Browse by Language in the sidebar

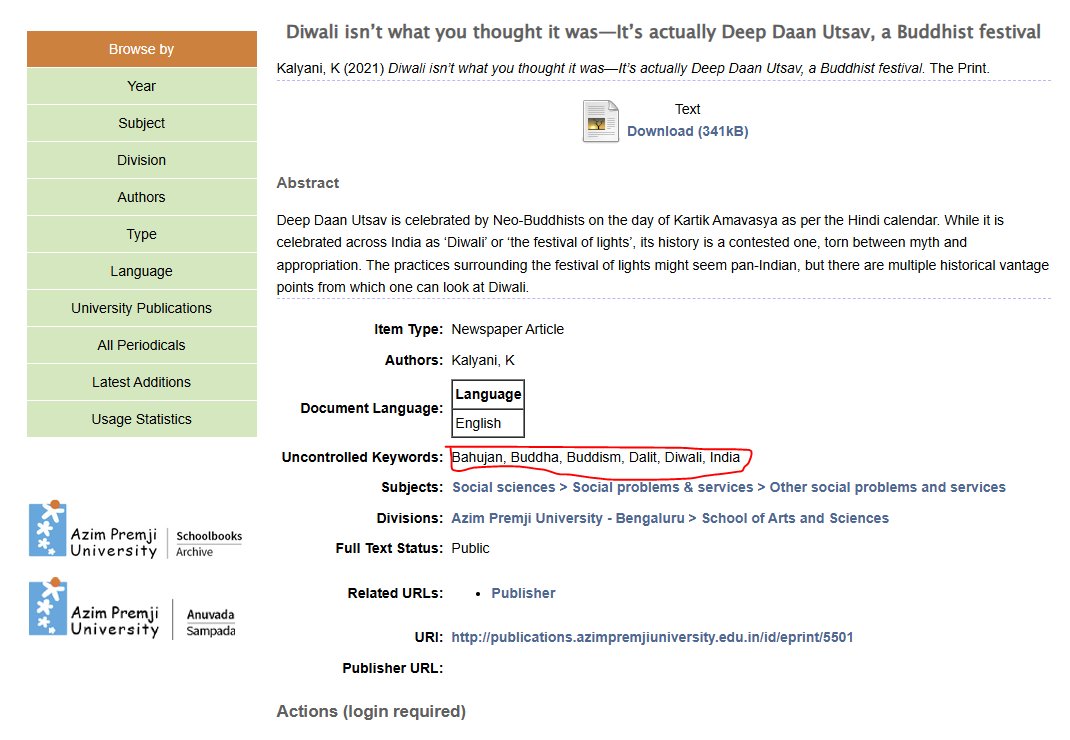(x=141, y=271)
